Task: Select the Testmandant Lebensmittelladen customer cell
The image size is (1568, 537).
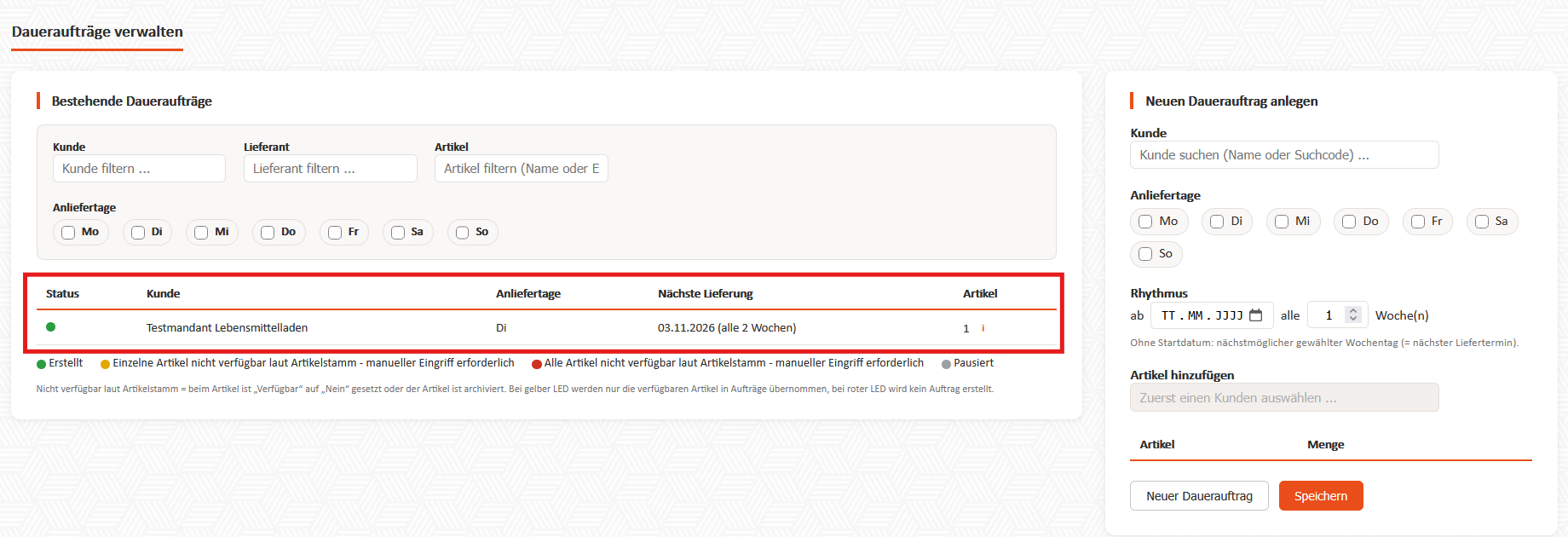Action: (x=227, y=328)
